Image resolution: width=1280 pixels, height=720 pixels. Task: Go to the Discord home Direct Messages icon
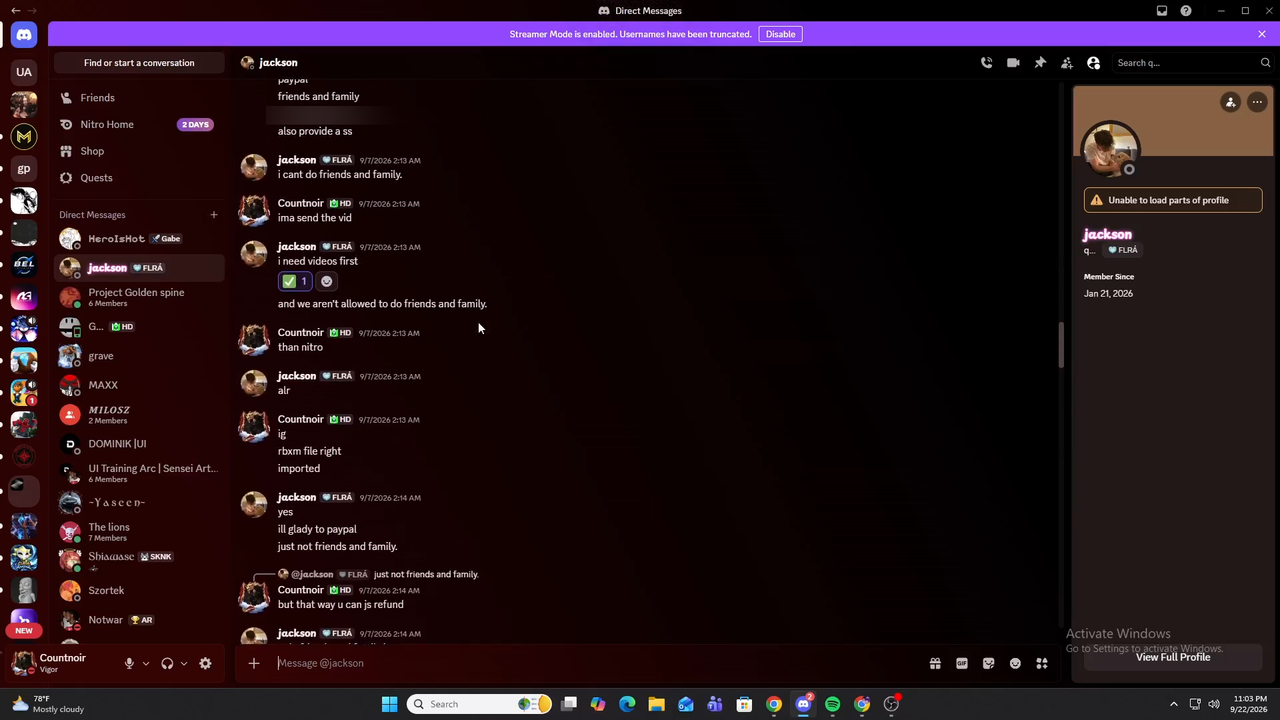coord(24,35)
